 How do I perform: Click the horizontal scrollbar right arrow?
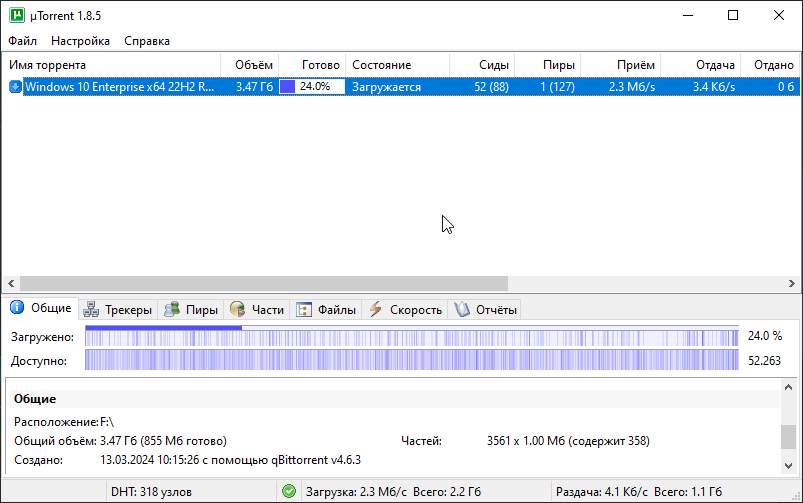794,283
